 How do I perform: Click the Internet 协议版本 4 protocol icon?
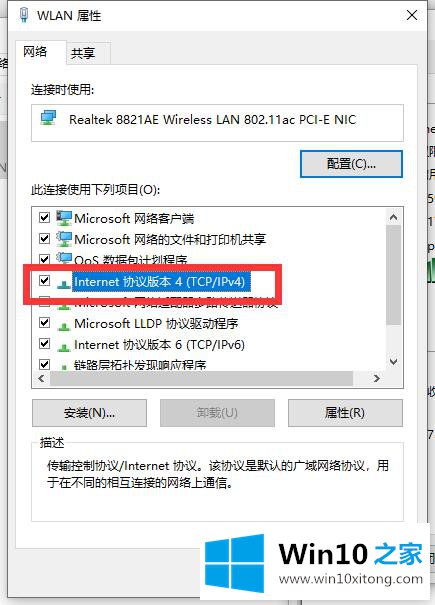pos(64,284)
